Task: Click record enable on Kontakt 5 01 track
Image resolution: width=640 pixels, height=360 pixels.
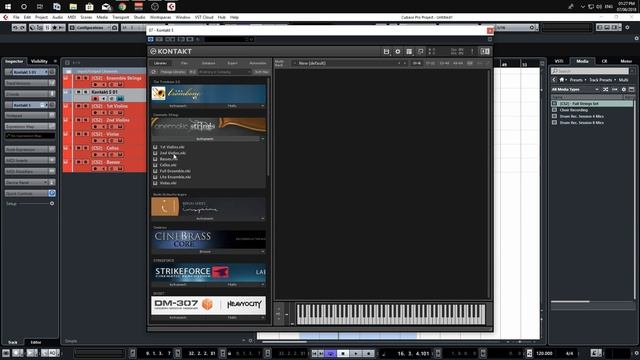Action: [x=95, y=99]
